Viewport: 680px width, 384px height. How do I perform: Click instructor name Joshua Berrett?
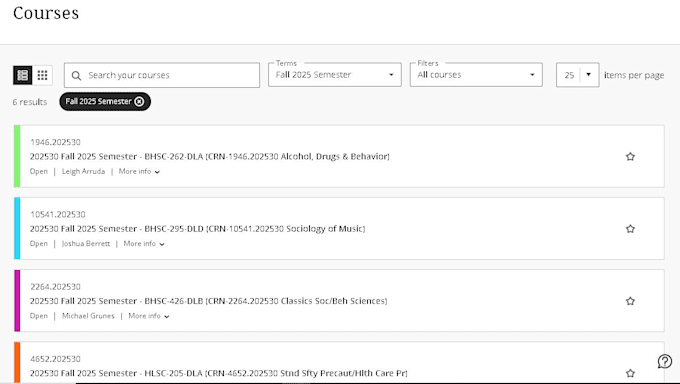coord(86,244)
